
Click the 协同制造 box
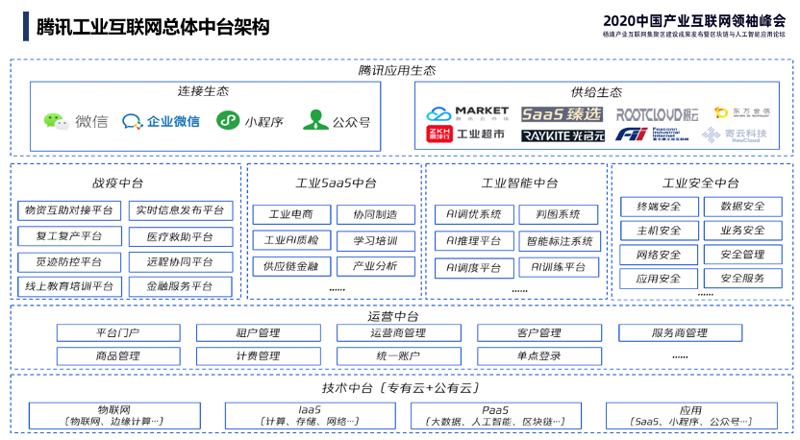376,214
